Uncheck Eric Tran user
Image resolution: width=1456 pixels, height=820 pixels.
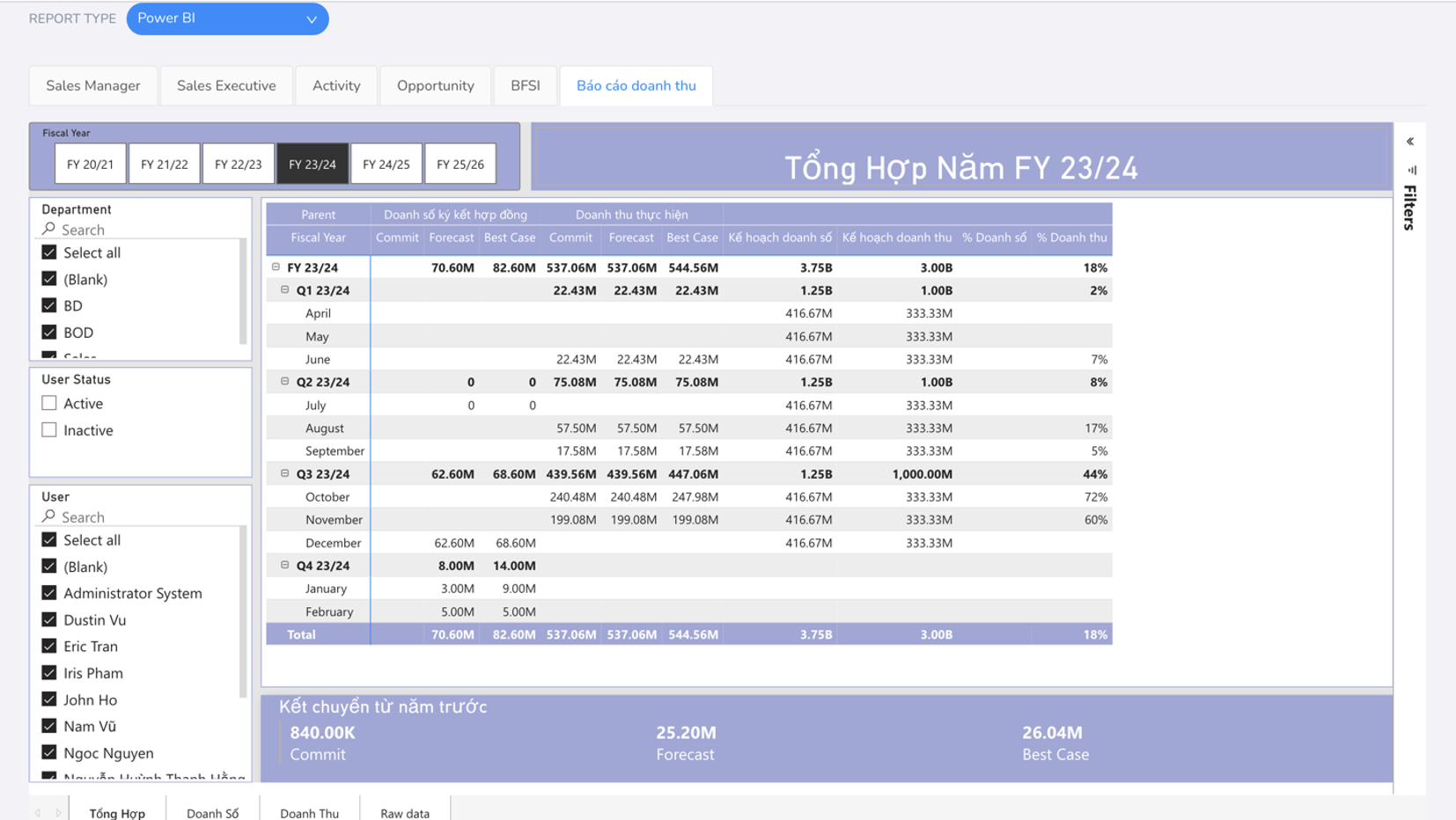pos(49,646)
